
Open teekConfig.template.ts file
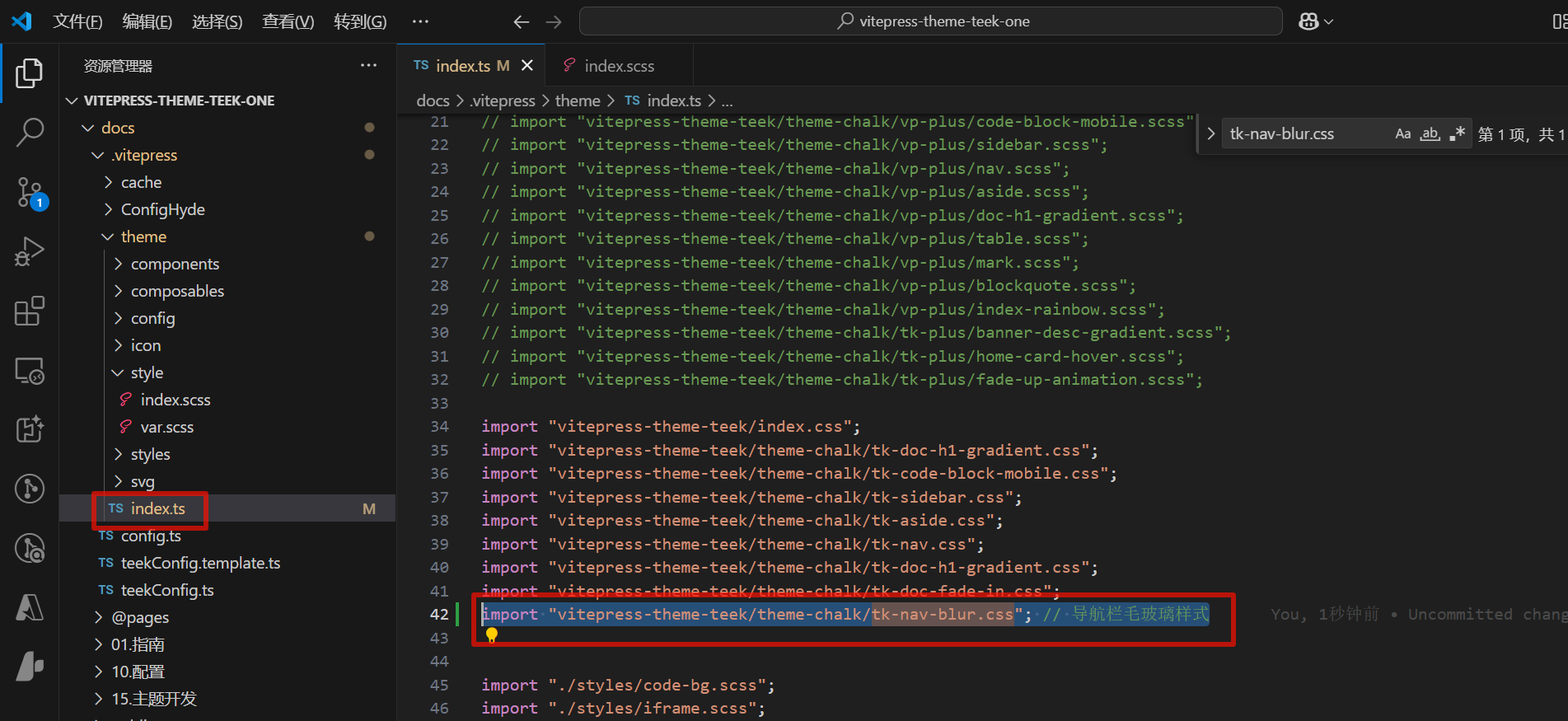point(200,563)
